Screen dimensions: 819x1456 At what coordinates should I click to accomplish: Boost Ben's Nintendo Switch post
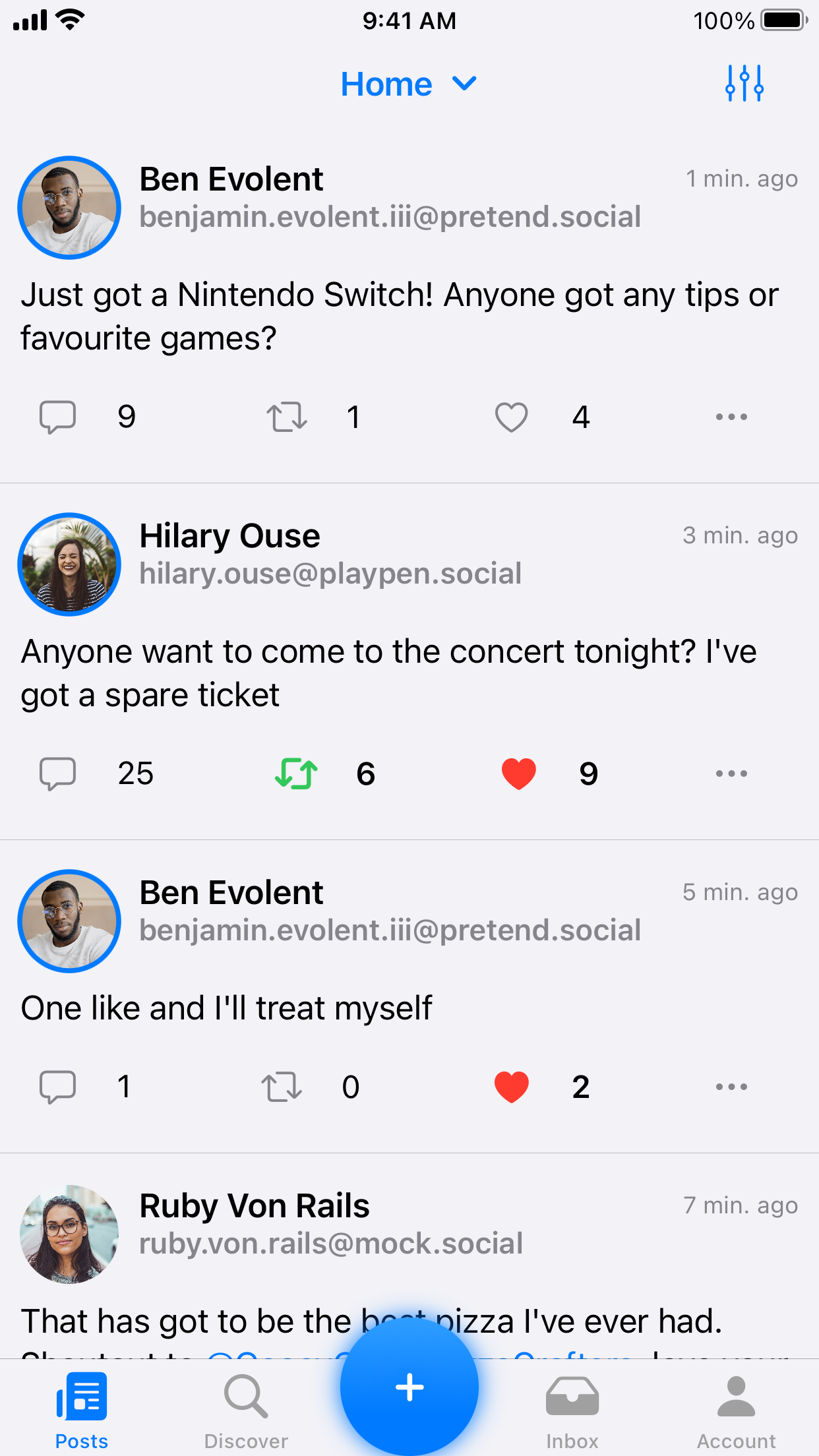point(287,417)
